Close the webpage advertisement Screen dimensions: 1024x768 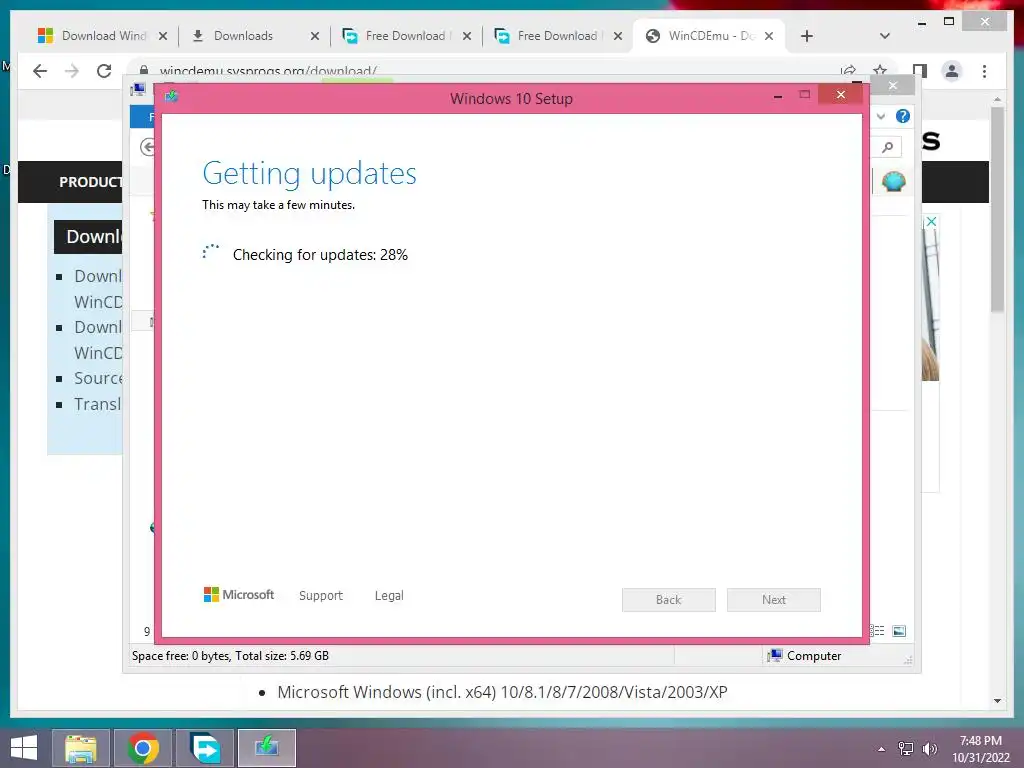pyautogui.click(x=931, y=222)
